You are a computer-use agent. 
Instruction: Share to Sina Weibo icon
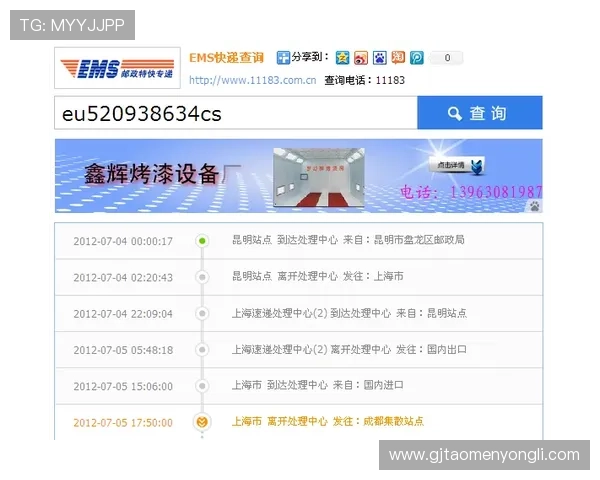click(x=361, y=58)
